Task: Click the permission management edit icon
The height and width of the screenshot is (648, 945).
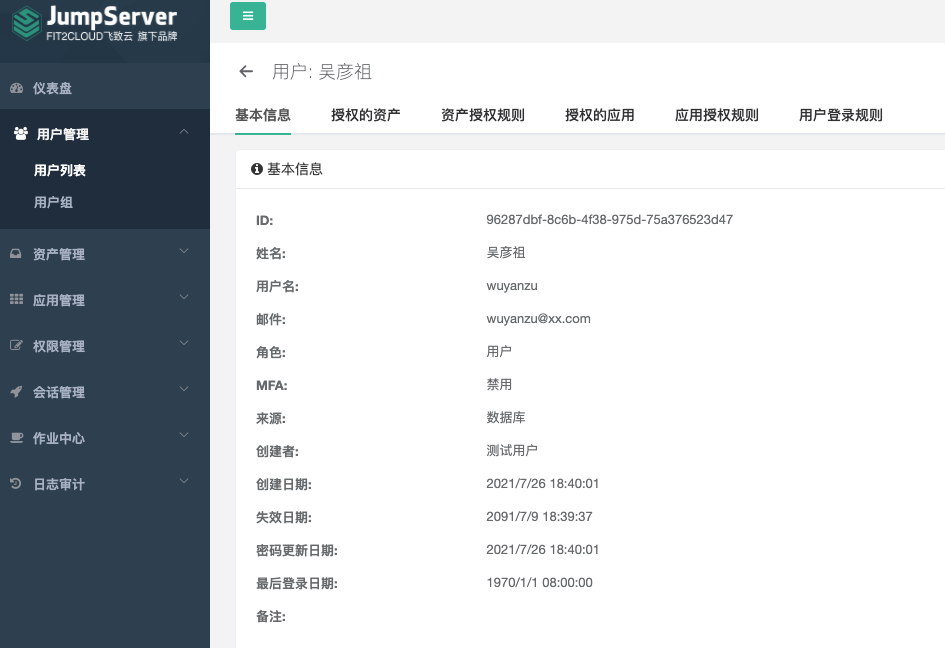Action: point(16,345)
